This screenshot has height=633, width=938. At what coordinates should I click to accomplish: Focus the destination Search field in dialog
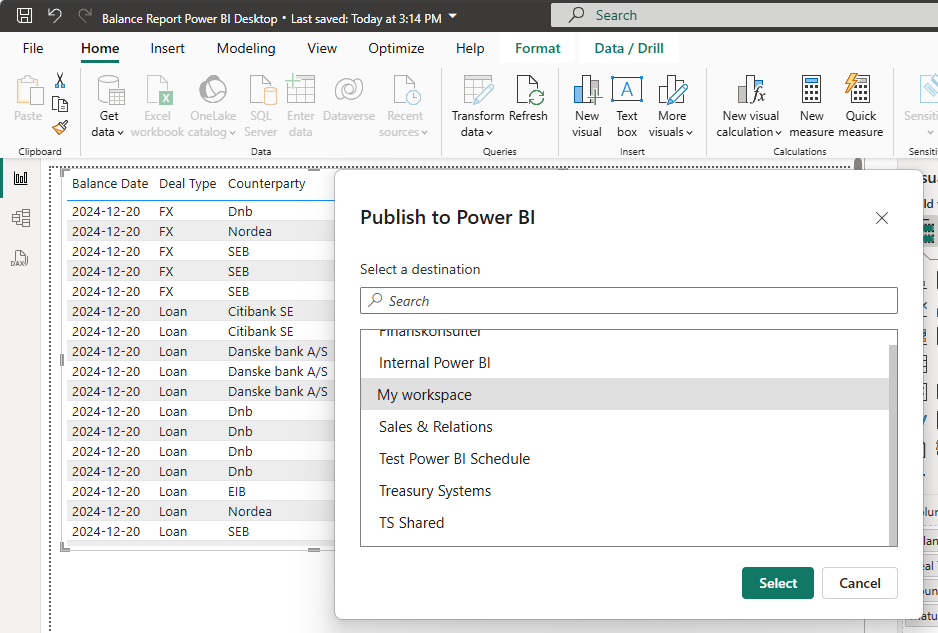tap(629, 300)
